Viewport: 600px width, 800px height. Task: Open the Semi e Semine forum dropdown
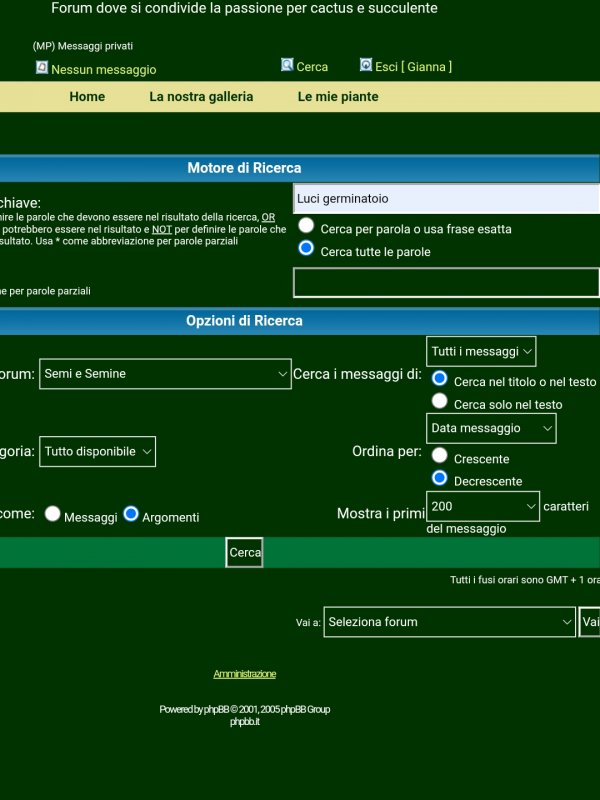[165, 374]
